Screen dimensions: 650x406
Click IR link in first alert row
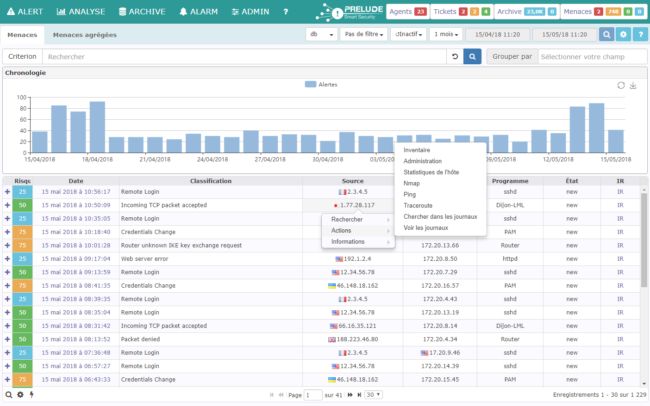coord(619,190)
